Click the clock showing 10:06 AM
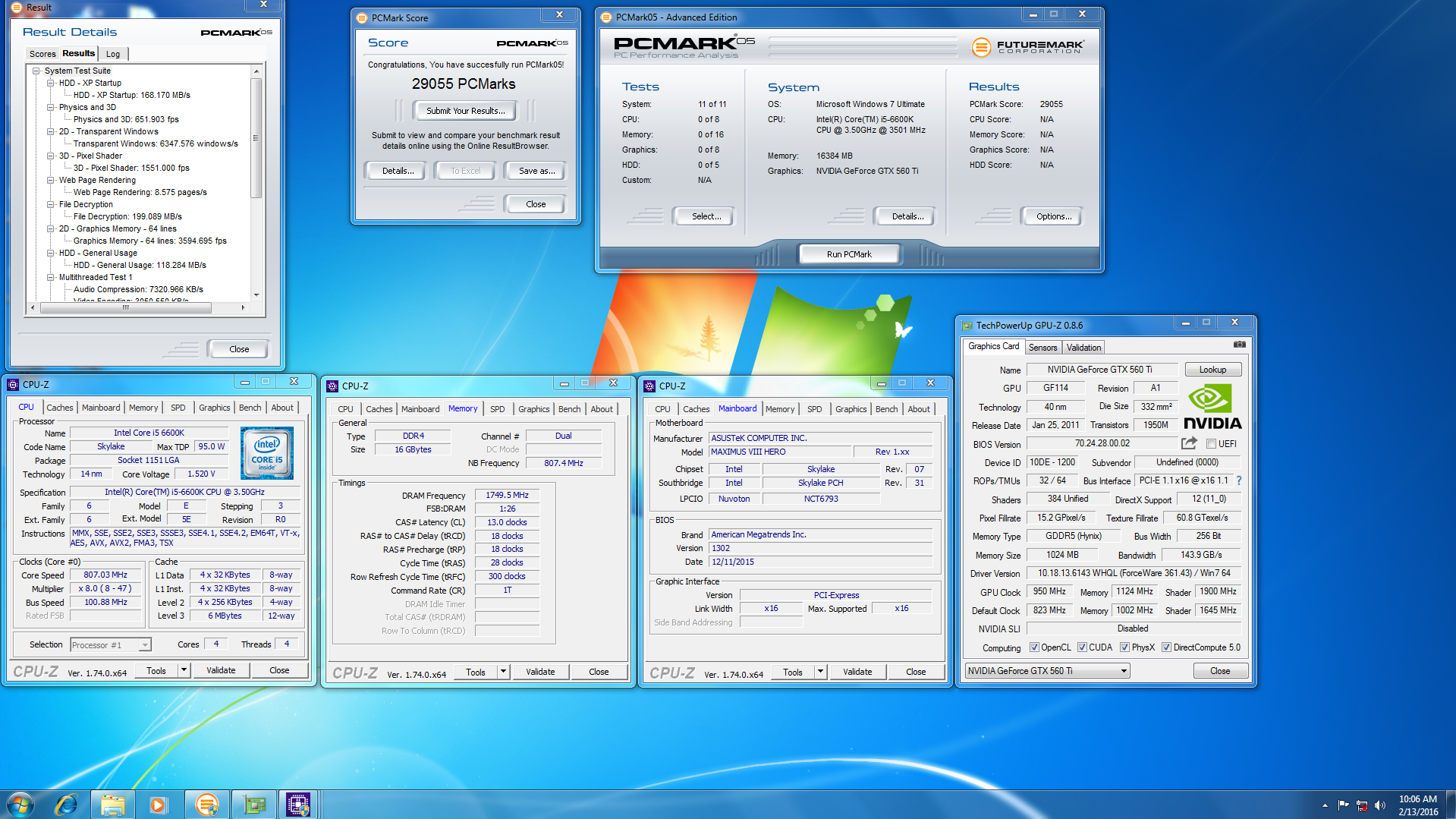The image size is (1456, 819). point(1417,799)
